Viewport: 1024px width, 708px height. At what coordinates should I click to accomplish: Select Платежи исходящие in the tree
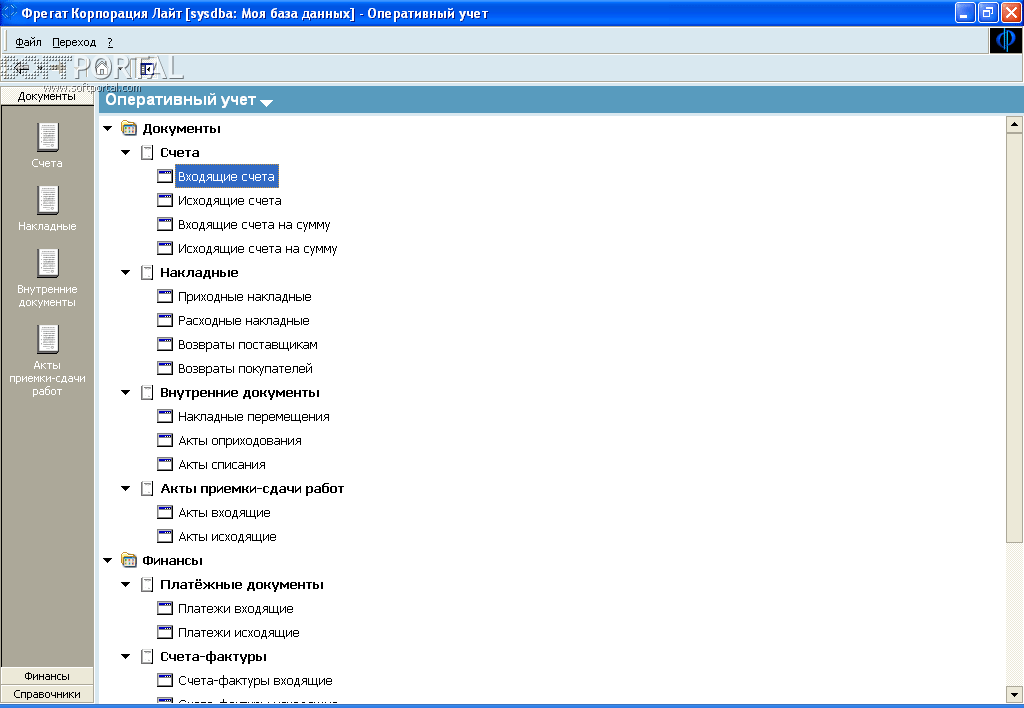click(238, 633)
